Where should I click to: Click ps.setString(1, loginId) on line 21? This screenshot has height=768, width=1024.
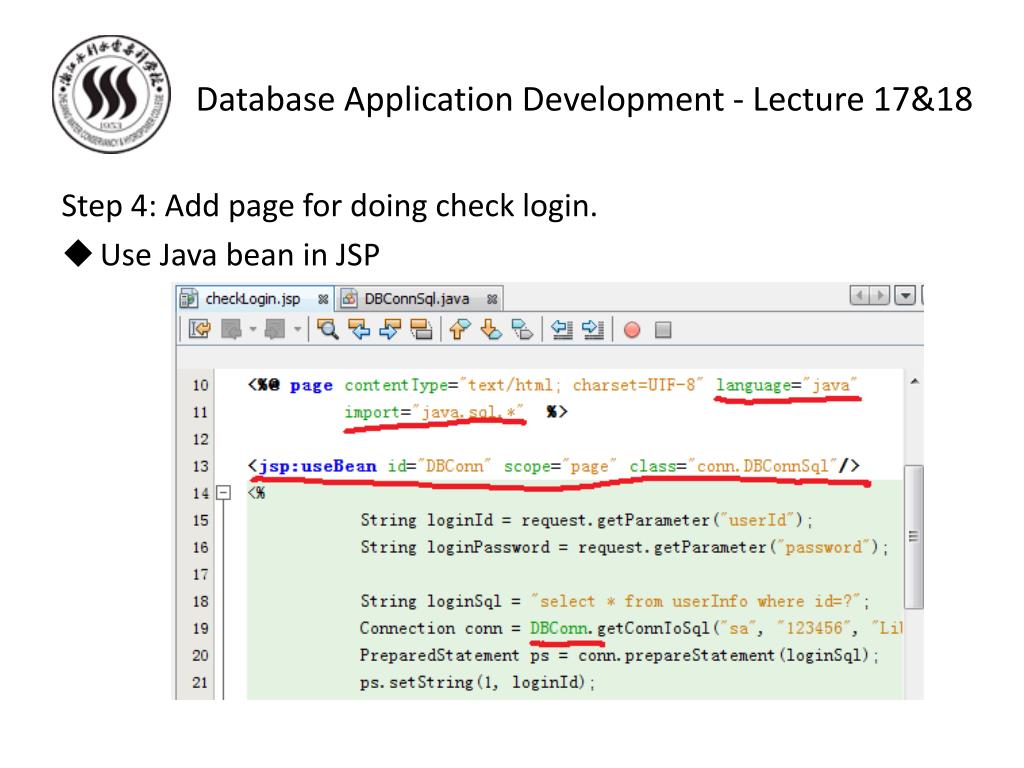pyautogui.click(x=472, y=682)
